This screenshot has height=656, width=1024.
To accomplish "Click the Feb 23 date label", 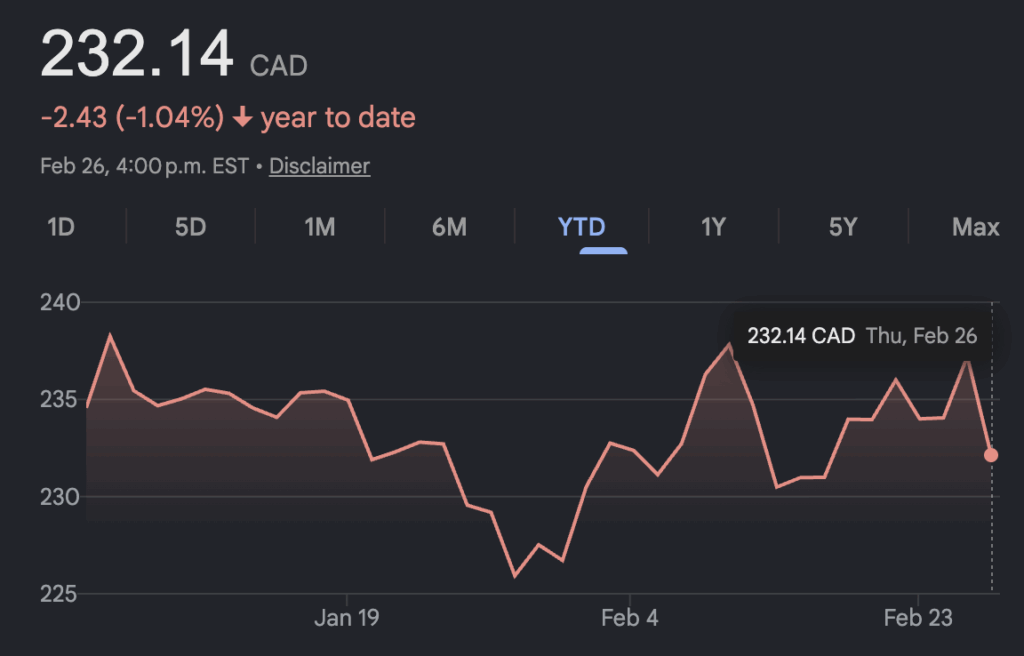I will point(918,618).
